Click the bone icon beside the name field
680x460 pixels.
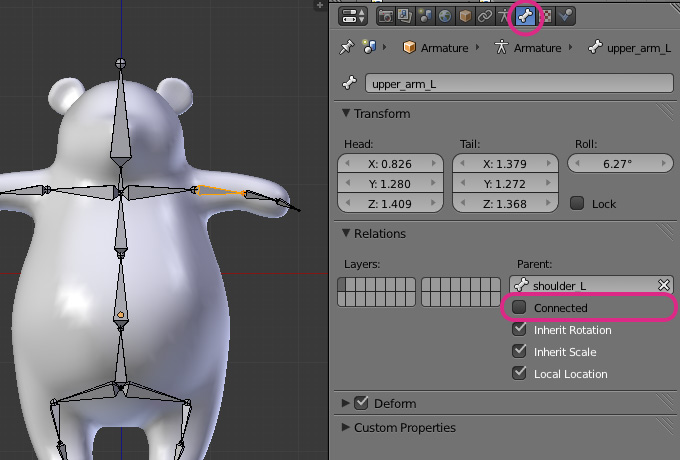[x=350, y=83]
